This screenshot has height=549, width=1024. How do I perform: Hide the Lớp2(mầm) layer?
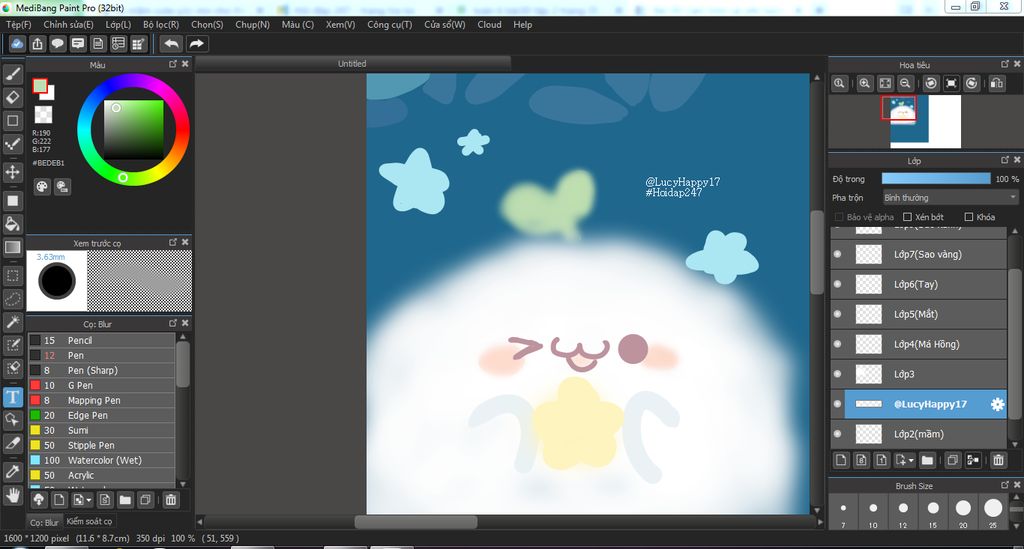click(838, 434)
